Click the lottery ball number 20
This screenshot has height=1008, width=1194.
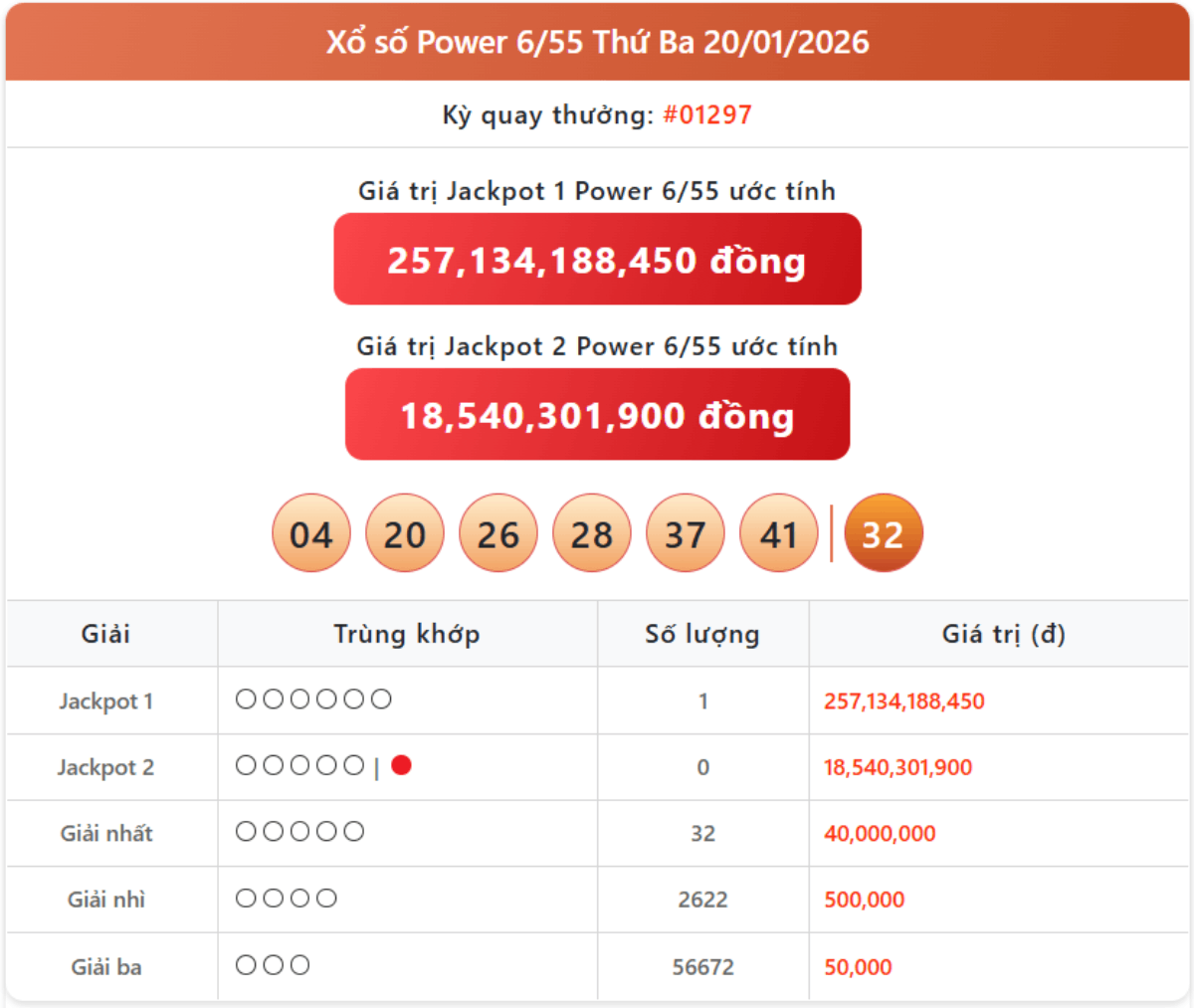click(x=405, y=534)
